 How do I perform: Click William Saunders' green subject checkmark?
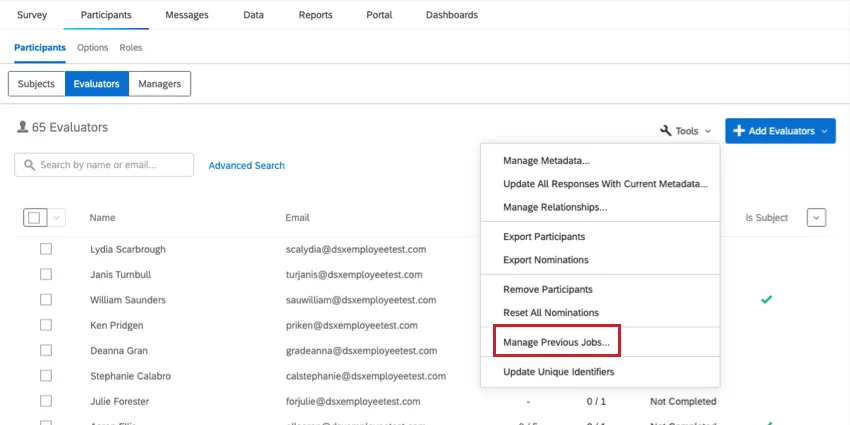tap(767, 299)
